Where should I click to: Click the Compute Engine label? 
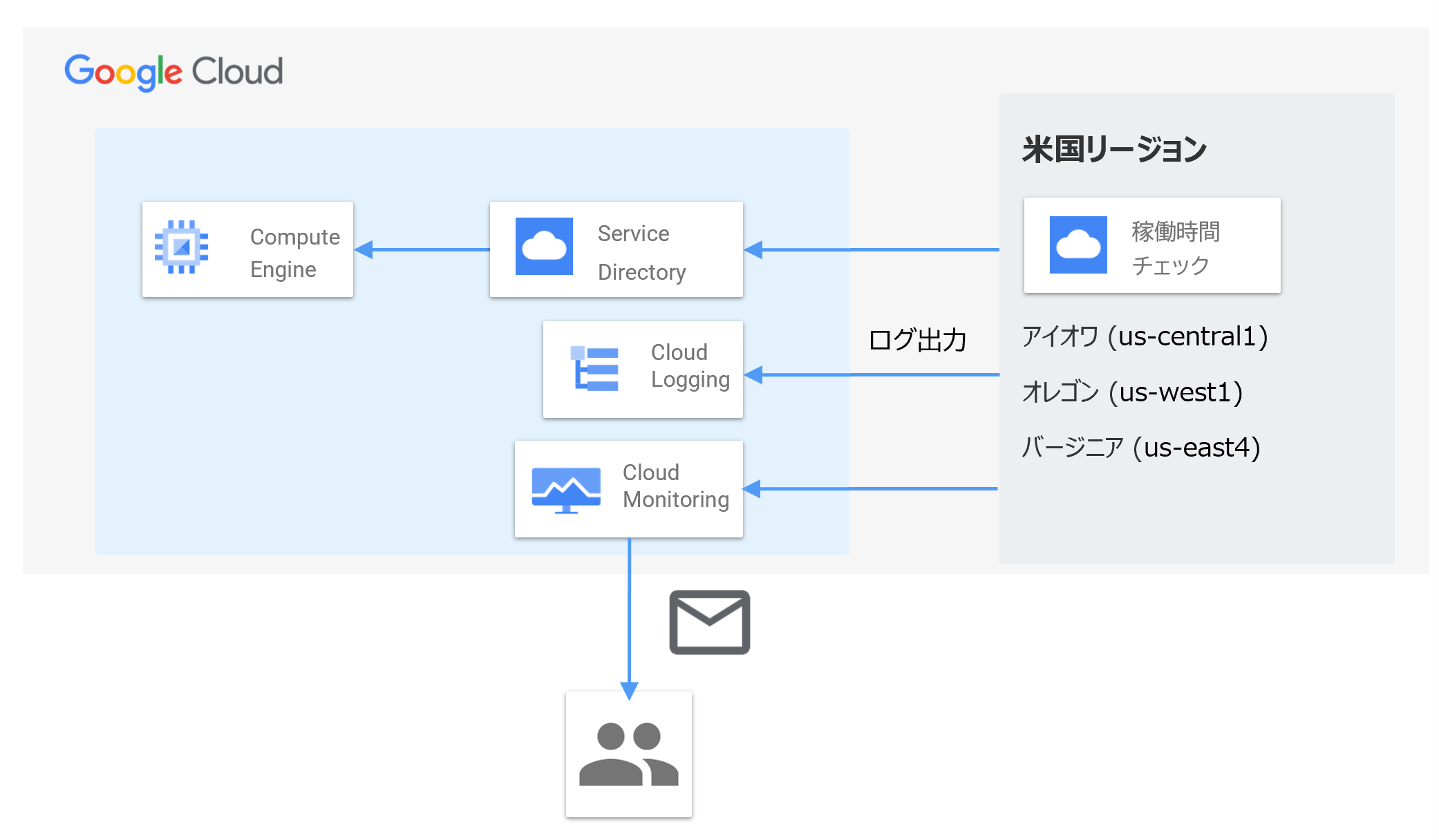coord(295,253)
